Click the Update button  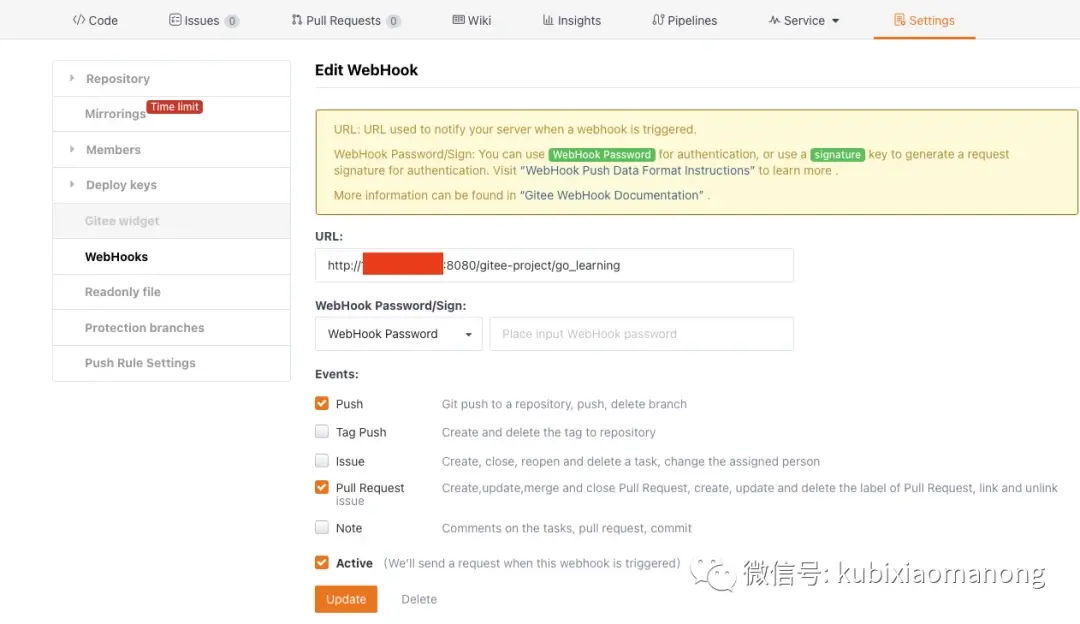345,599
